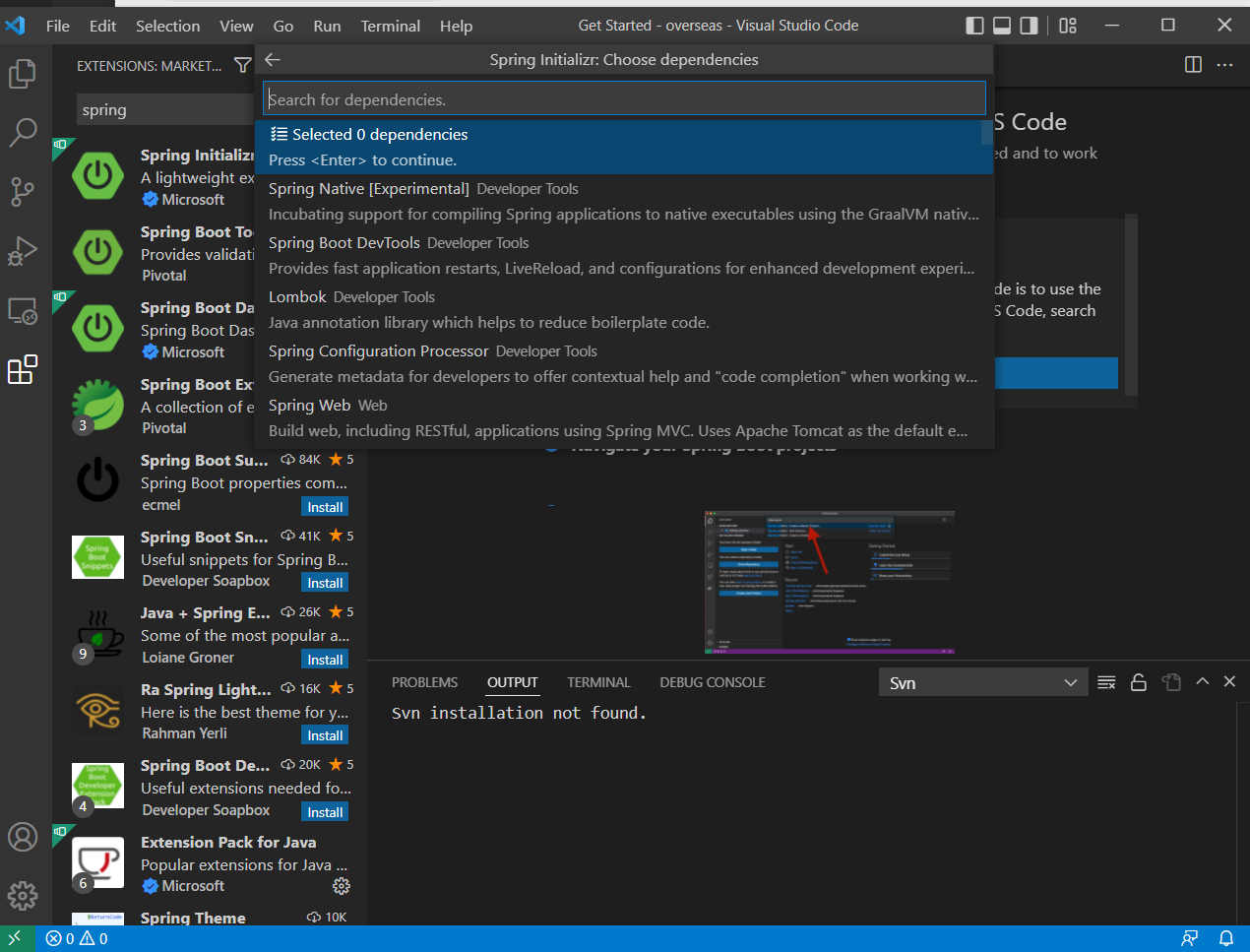Open Extension Pack for Java entry
Screen dimensions: 1250x952
[211, 863]
